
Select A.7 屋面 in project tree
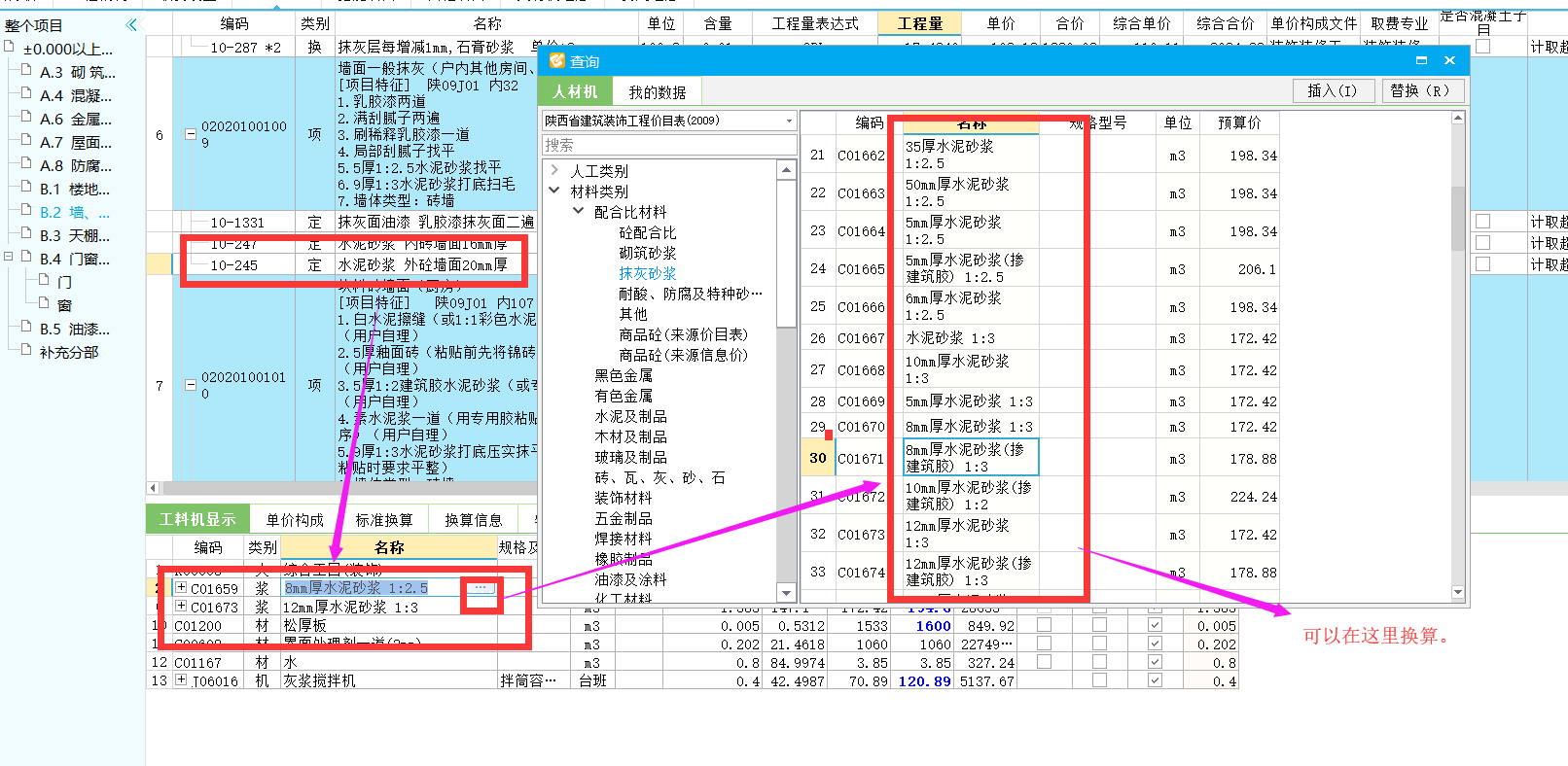click(x=76, y=142)
